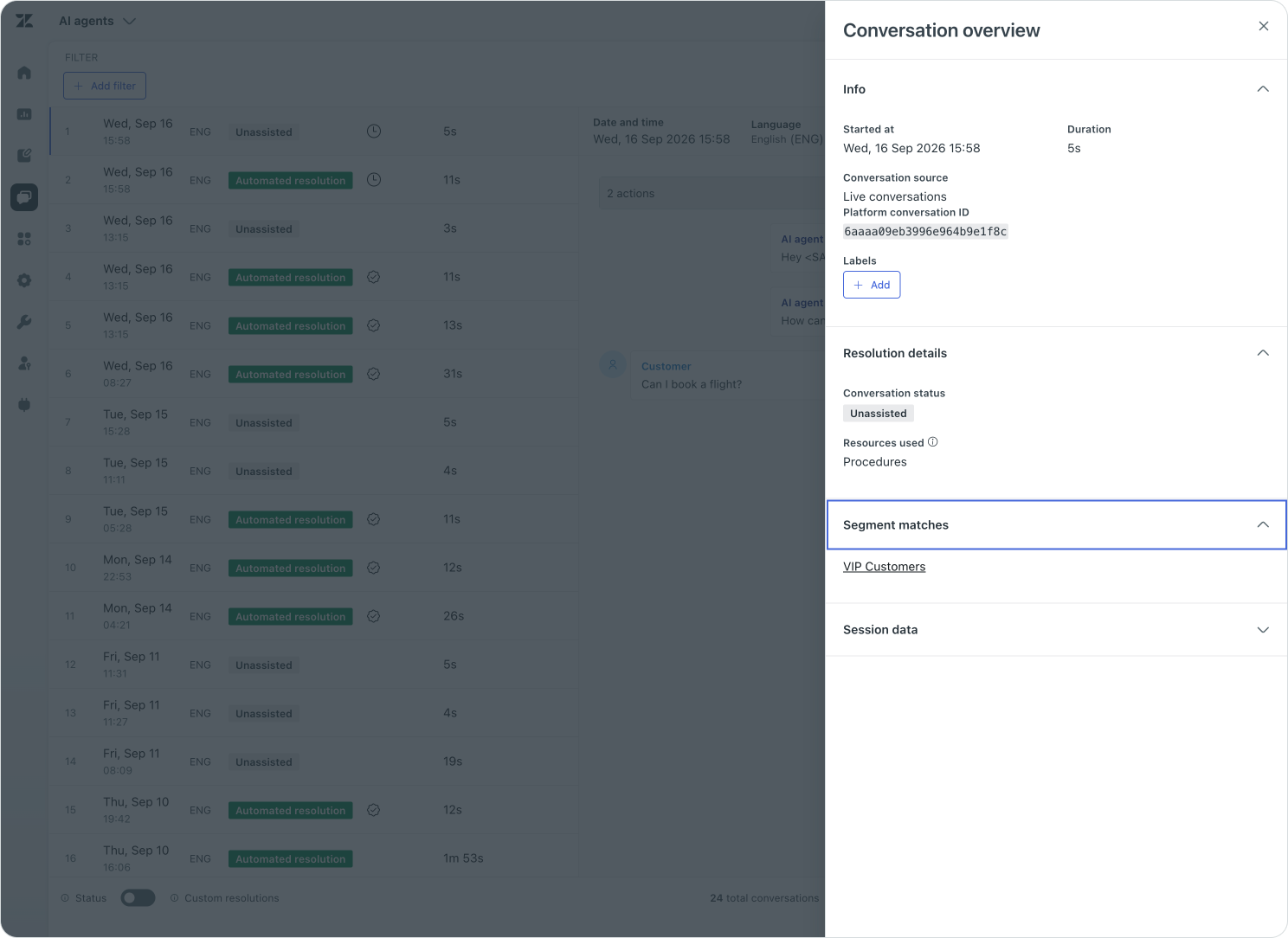Select conversation row Tue, Sep 15 15:28
Image resolution: width=1288 pixels, height=938 pixels.
point(313,422)
